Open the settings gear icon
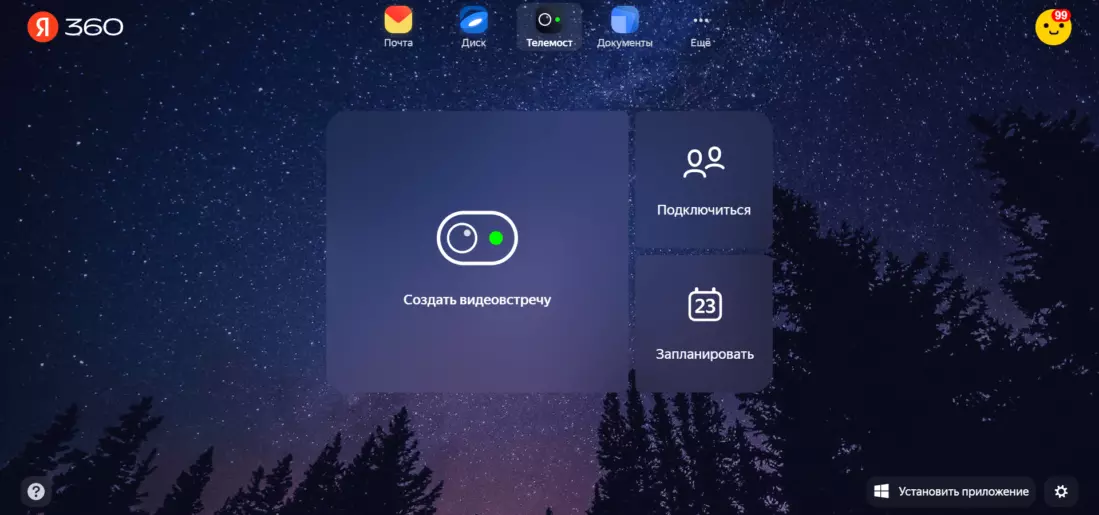The height and width of the screenshot is (515, 1099). [1061, 491]
